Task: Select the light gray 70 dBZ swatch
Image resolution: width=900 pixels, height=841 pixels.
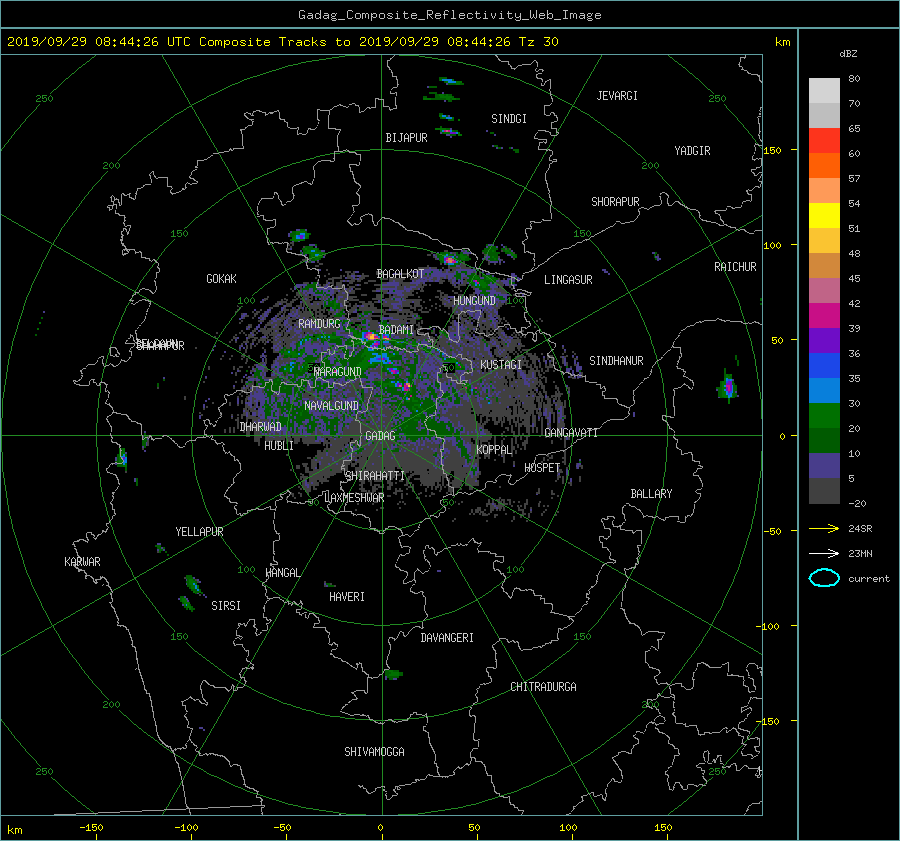Action: 824,91
